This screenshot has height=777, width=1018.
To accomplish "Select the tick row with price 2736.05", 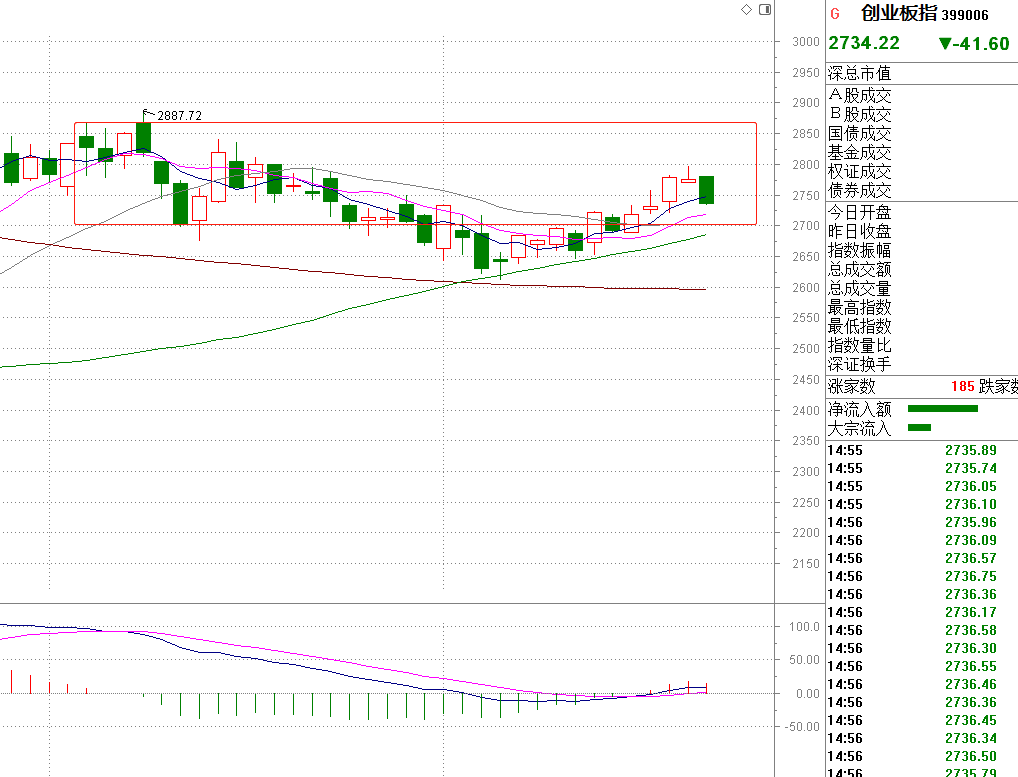I will point(922,487).
